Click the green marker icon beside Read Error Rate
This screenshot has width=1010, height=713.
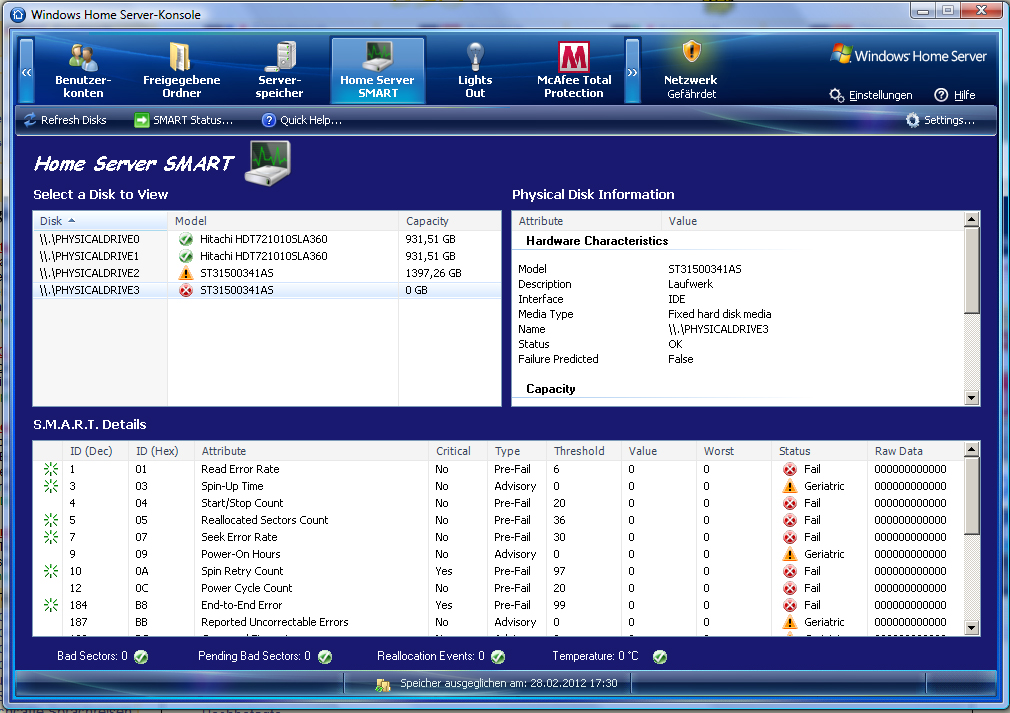click(x=51, y=469)
